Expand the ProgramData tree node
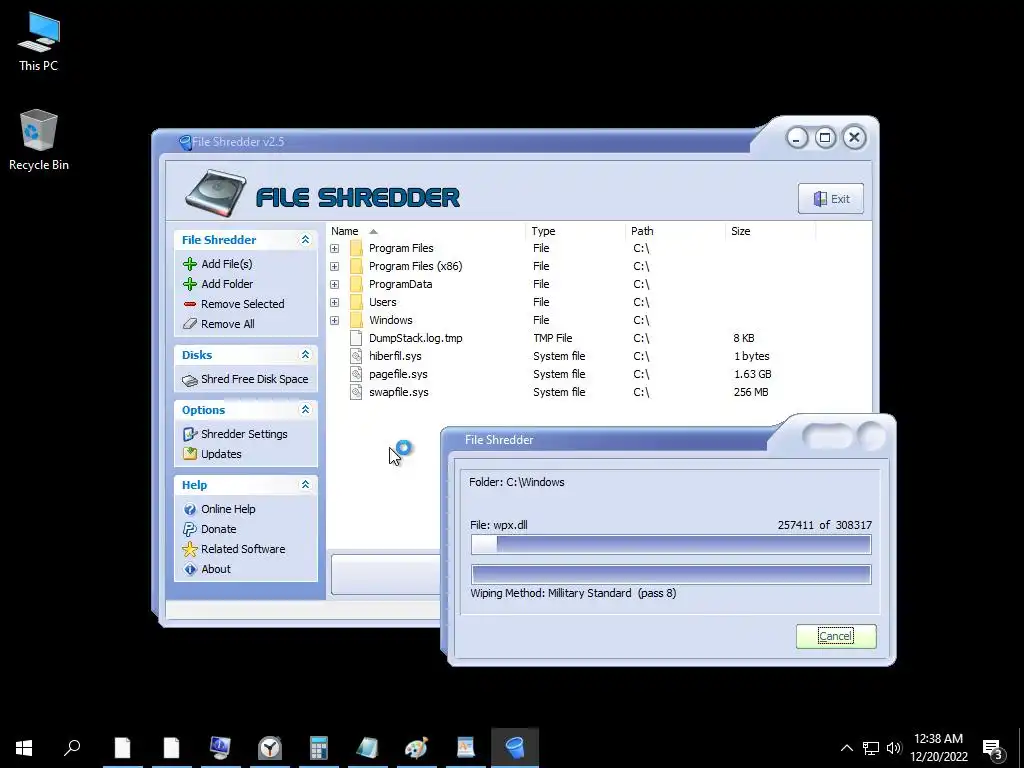 [x=334, y=284]
